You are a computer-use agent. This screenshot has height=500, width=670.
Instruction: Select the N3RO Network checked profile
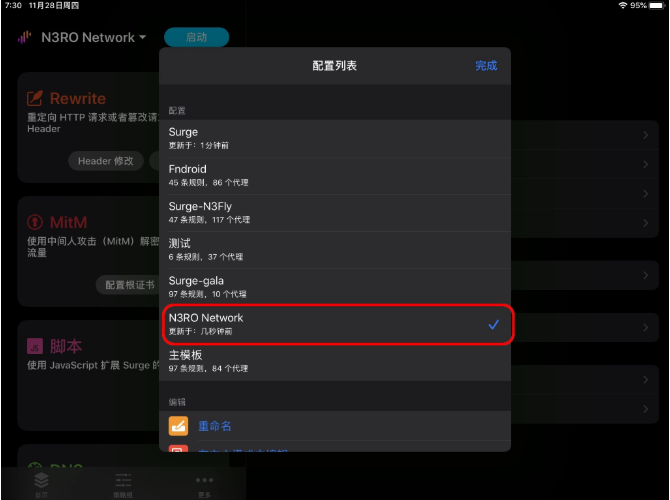pos(335,324)
